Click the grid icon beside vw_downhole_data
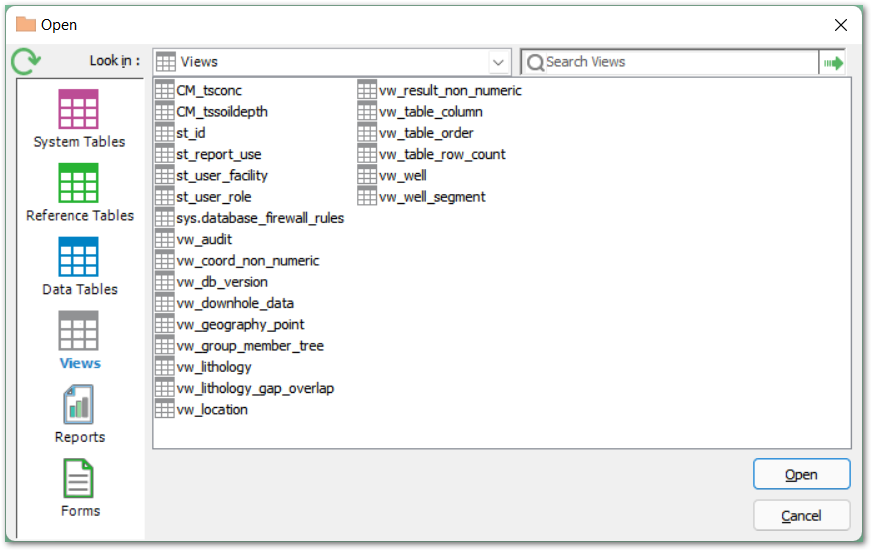 [x=165, y=303]
